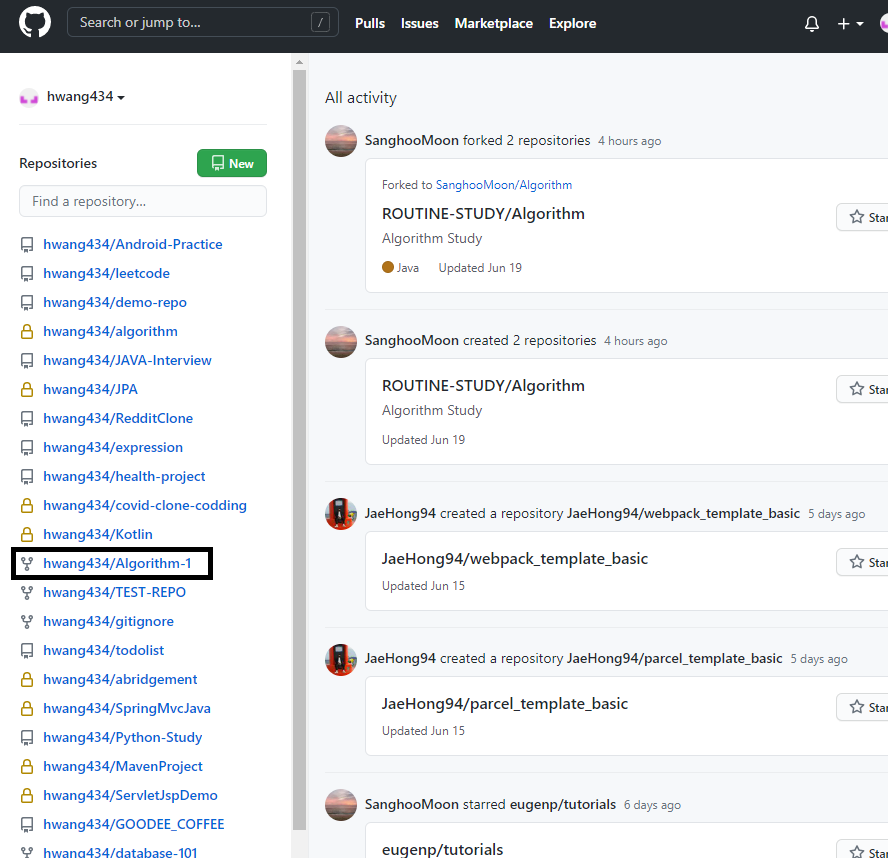Open Marketplace from the header

pos(493,23)
